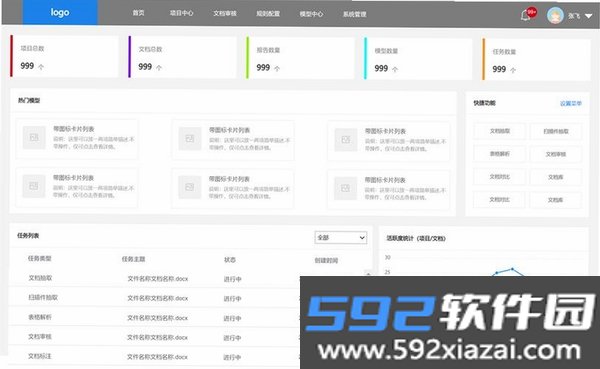The width and height of the screenshot is (600, 369).
Task: Open the 文档总数 statistic card
Action: [182, 57]
